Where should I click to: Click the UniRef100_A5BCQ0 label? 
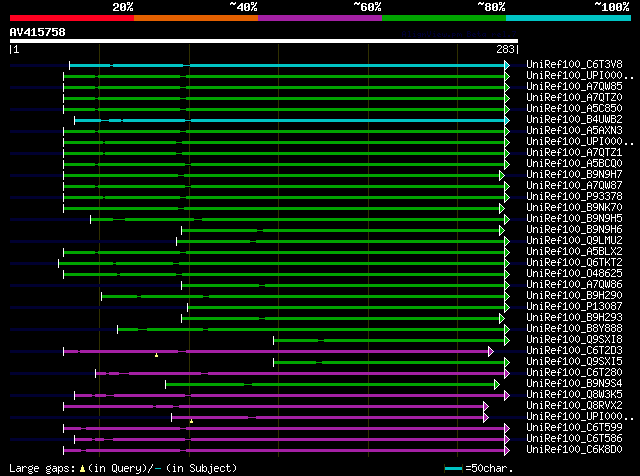pyautogui.click(x=574, y=163)
